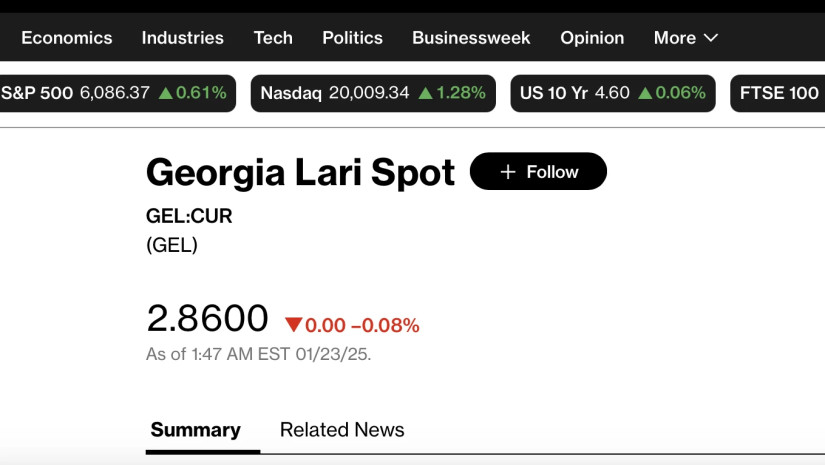Viewport: 825px width, 465px height.
Task: Switch to the Related News tab
Action: coord(342,430)
